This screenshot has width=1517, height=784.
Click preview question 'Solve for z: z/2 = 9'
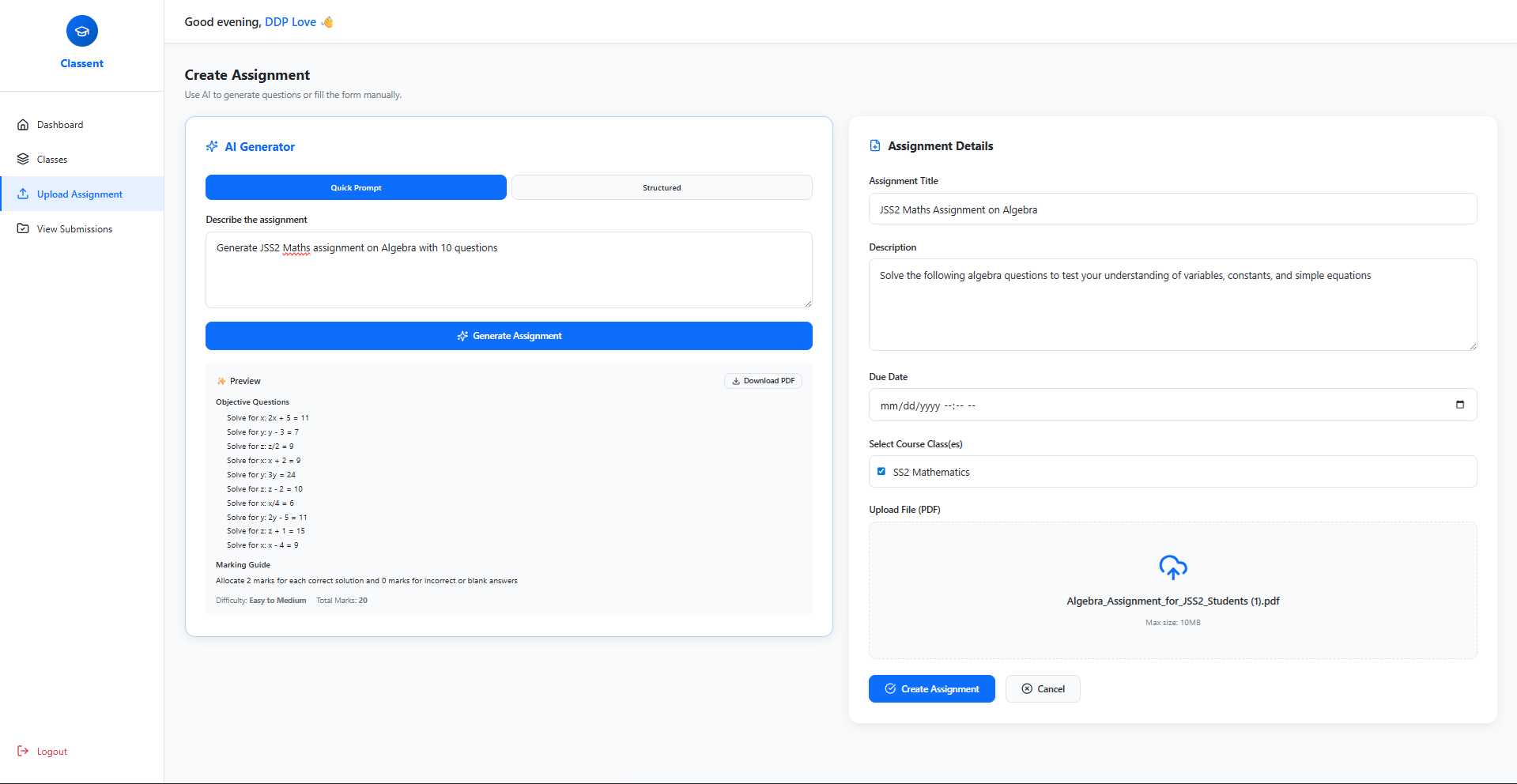click(260, 447)
